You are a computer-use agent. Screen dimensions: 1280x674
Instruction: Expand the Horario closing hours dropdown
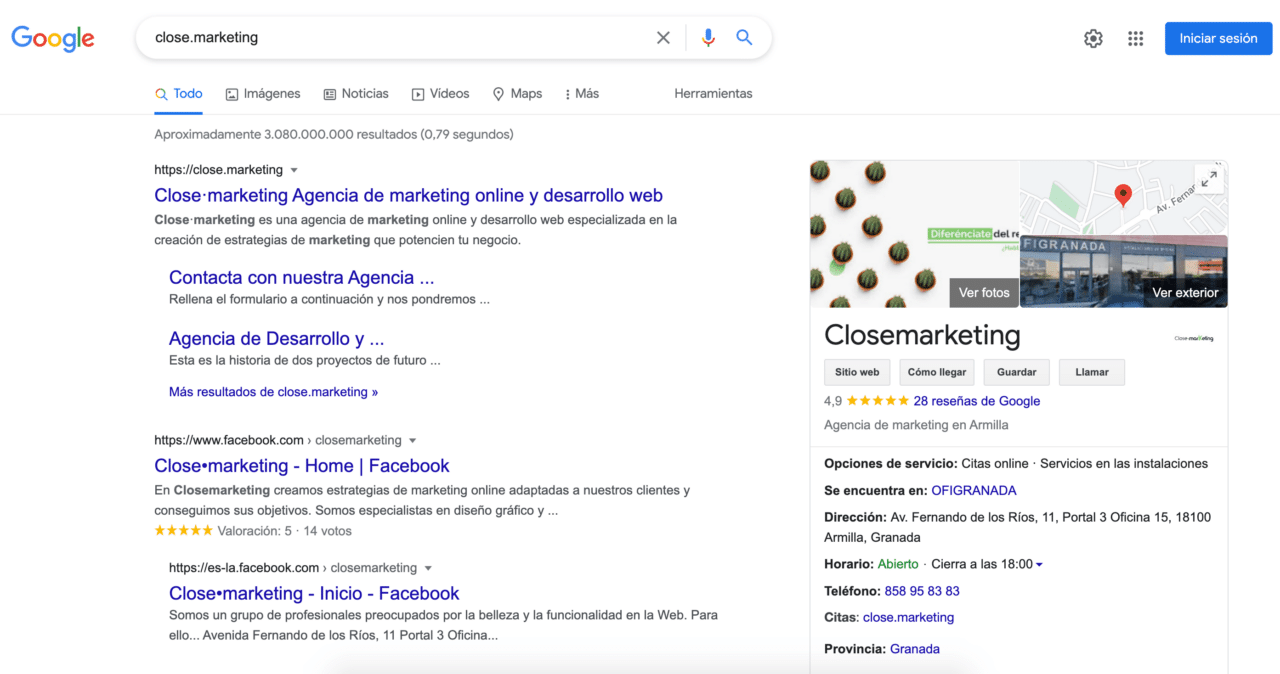[1037, 563]
